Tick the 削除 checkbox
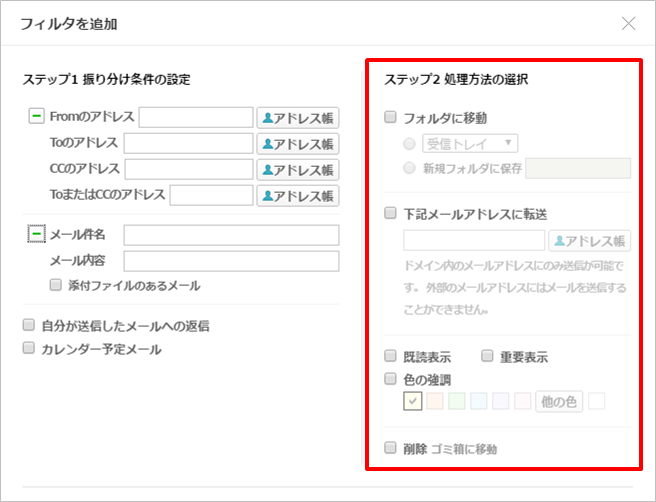Image resolution: width=656 pixels, height=502 pixels. click(391, 448)
